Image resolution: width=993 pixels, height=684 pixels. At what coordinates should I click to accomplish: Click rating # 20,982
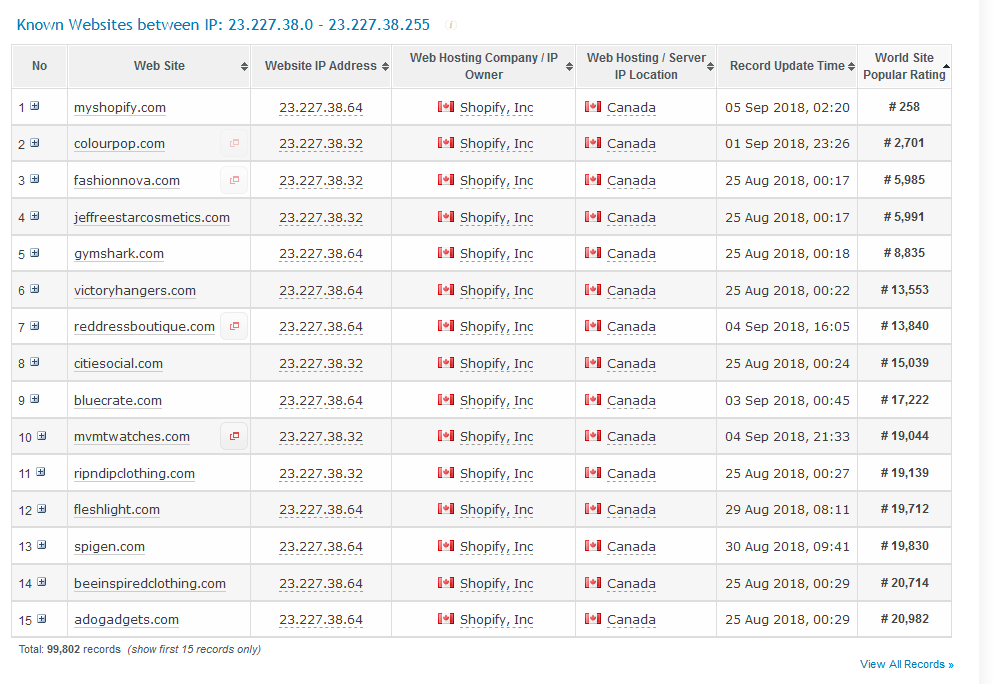point(904,619)
